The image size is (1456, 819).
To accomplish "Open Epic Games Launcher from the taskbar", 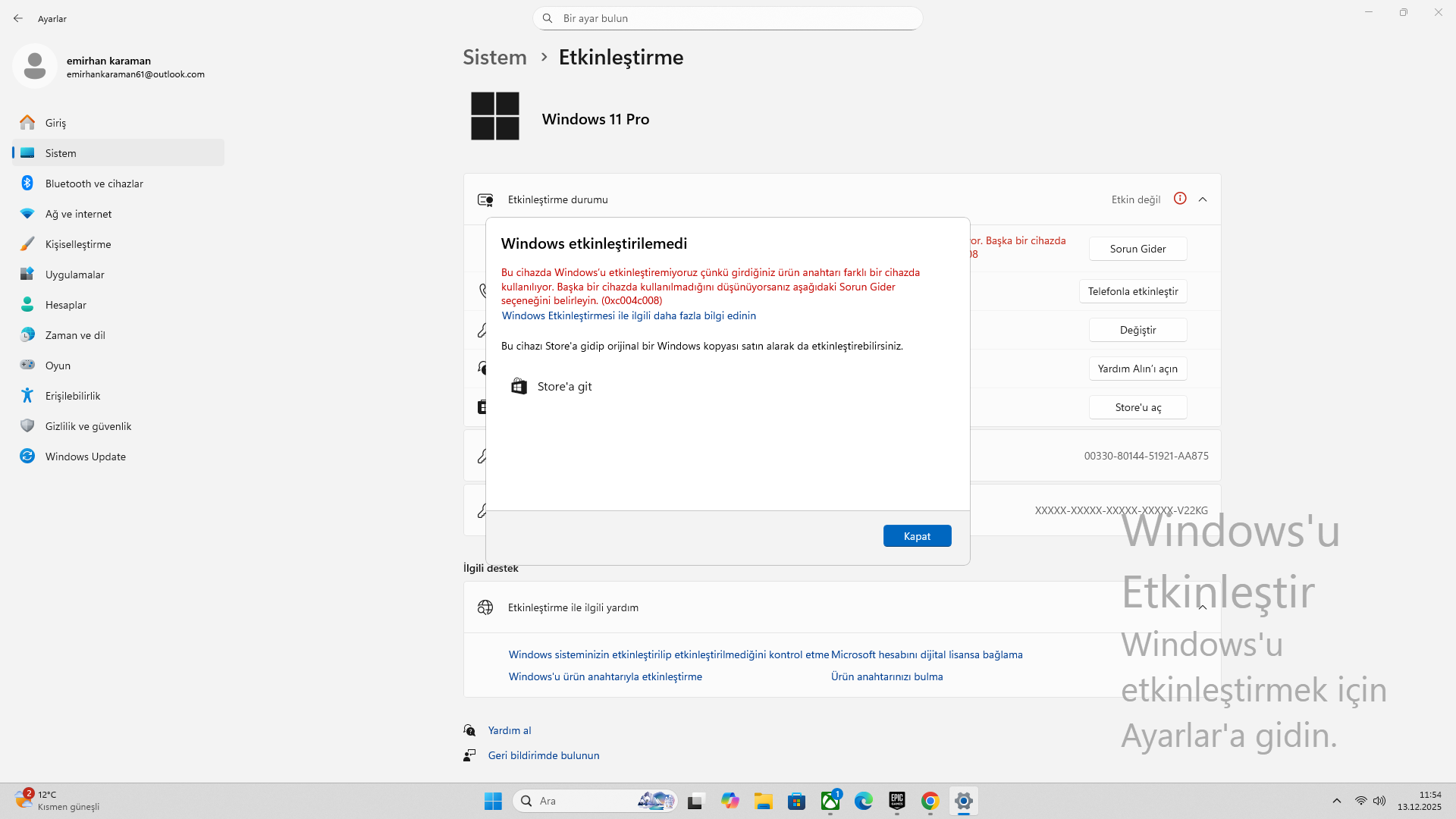I will 897,801.
